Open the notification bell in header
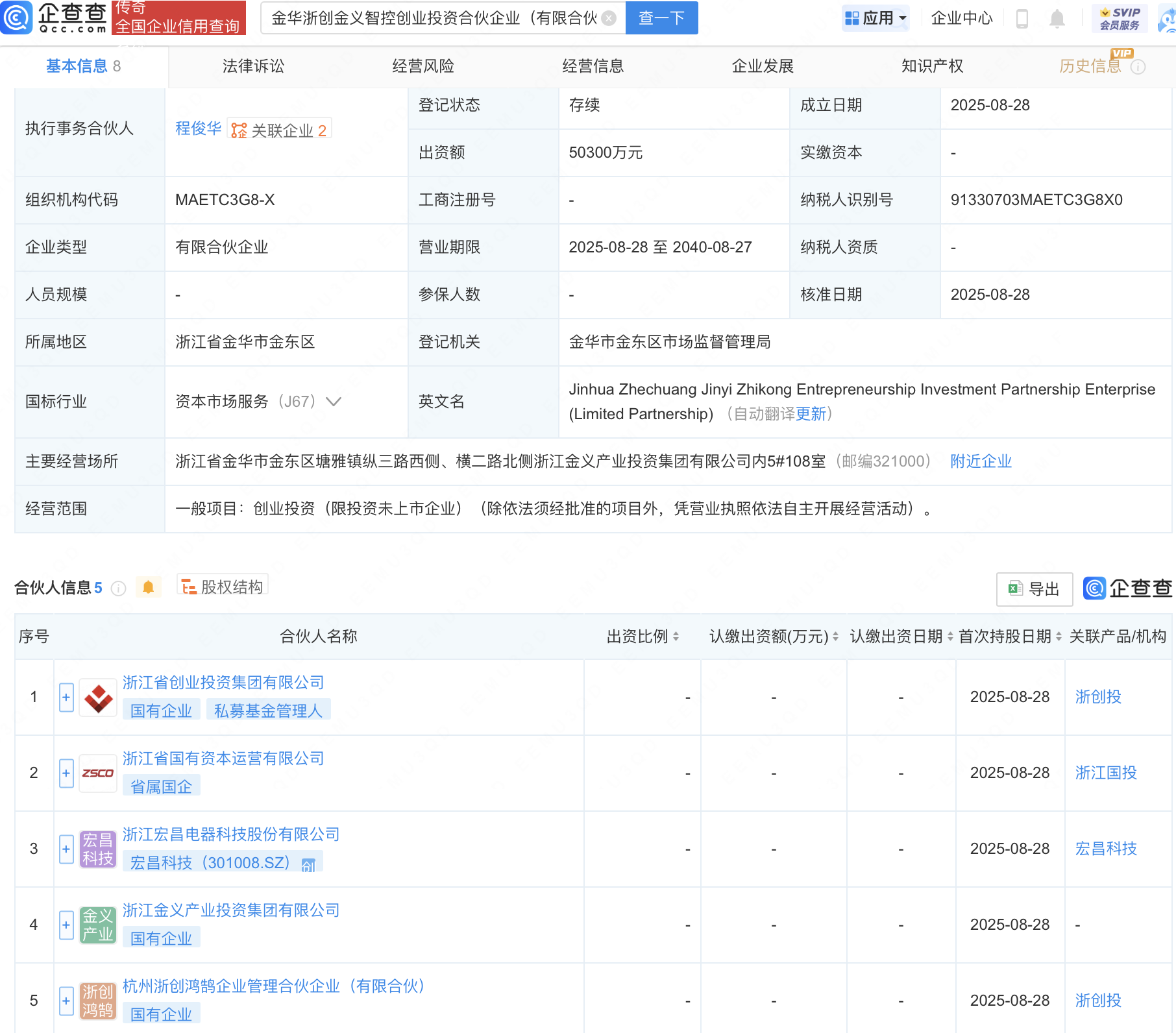Screen dimensions: 1176x1033 1057,19
